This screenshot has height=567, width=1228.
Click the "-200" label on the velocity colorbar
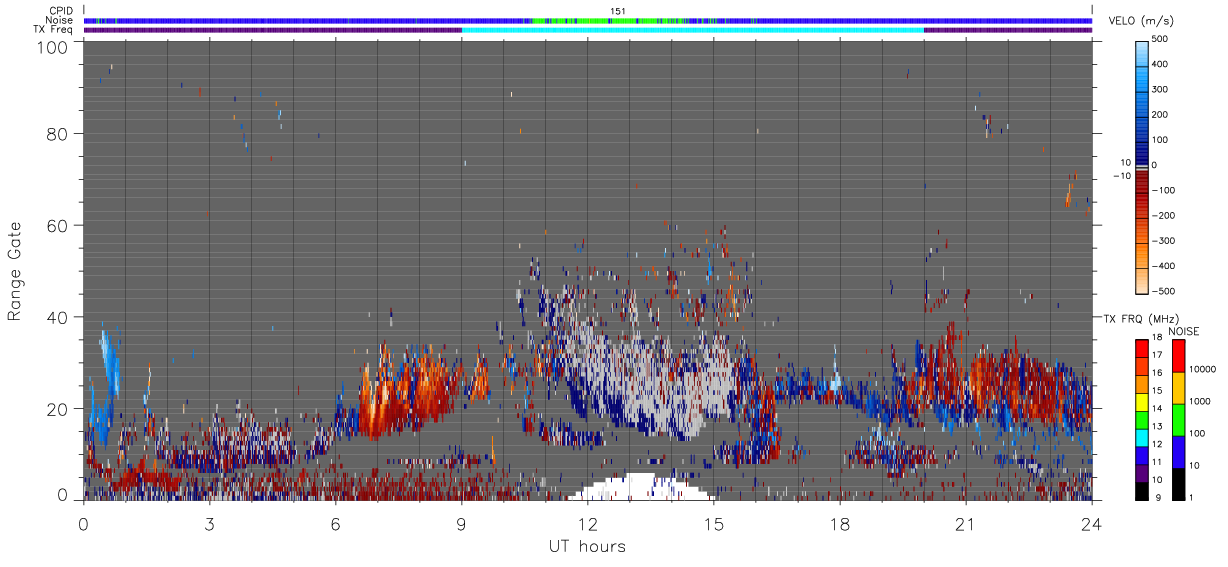click(1164, 216)
